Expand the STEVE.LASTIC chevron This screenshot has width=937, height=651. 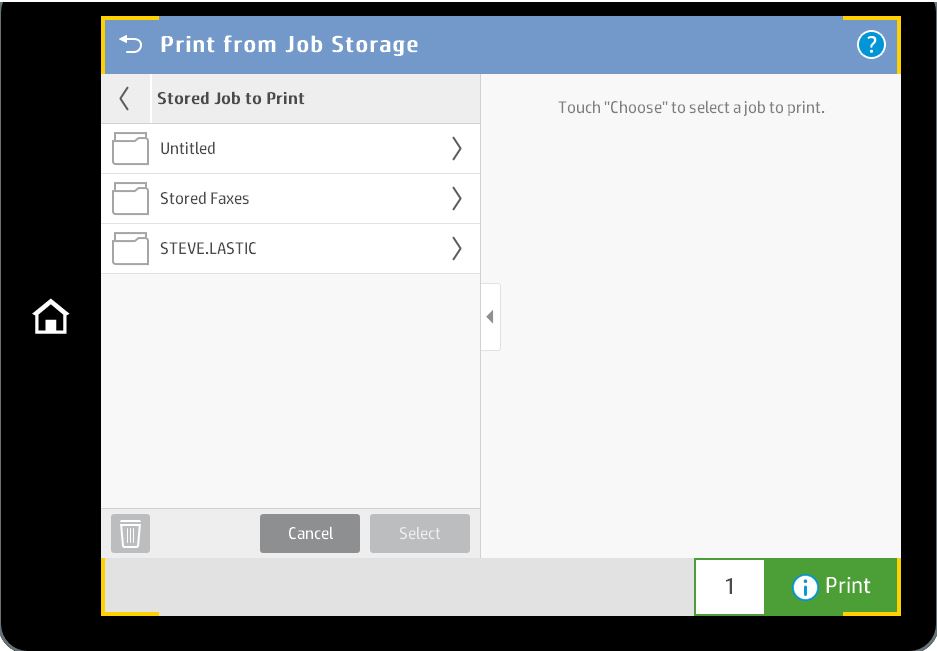pyautogui.click(x=457, y=249)
